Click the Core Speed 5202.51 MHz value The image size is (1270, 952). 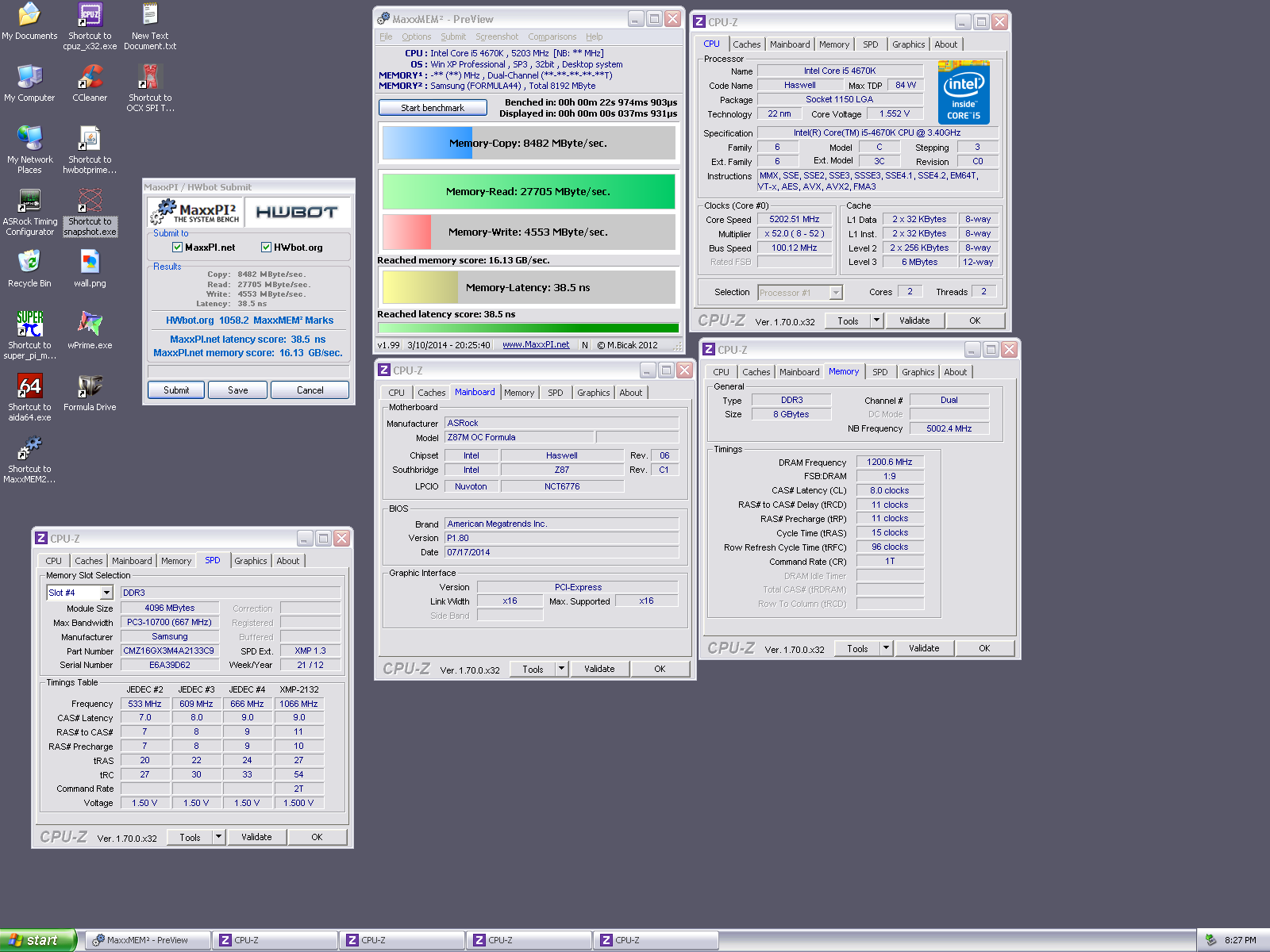(795, 220)
